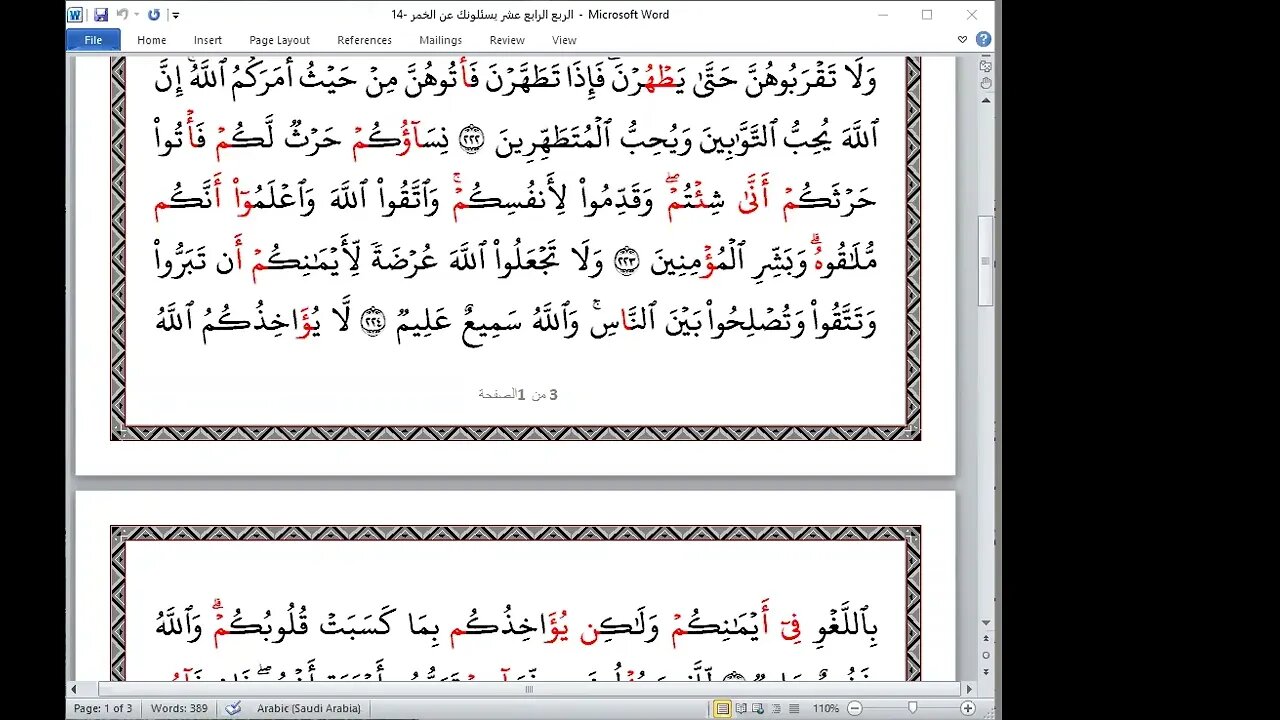This screenshot has width=1280, height=720.
Task: Click the top icon above the vertical scrollbar
Action: click(985, 65)
